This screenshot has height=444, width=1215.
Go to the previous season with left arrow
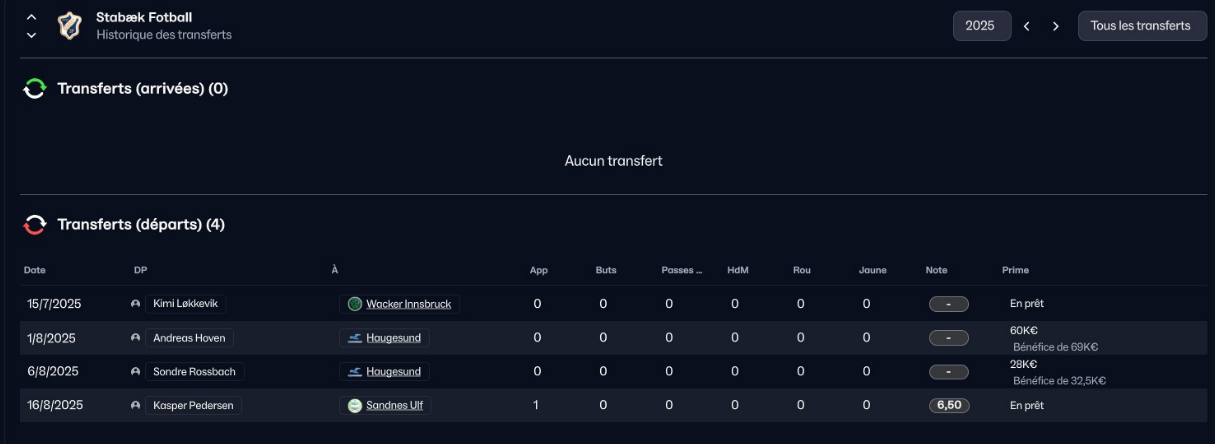[1026, 26]
